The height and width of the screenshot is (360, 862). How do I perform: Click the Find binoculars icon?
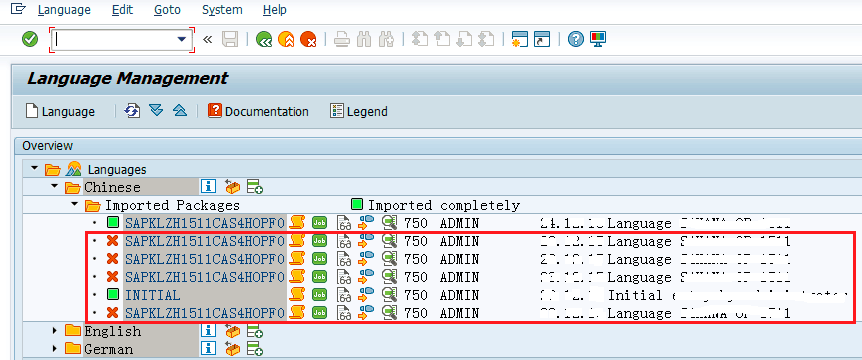point(364,40)
